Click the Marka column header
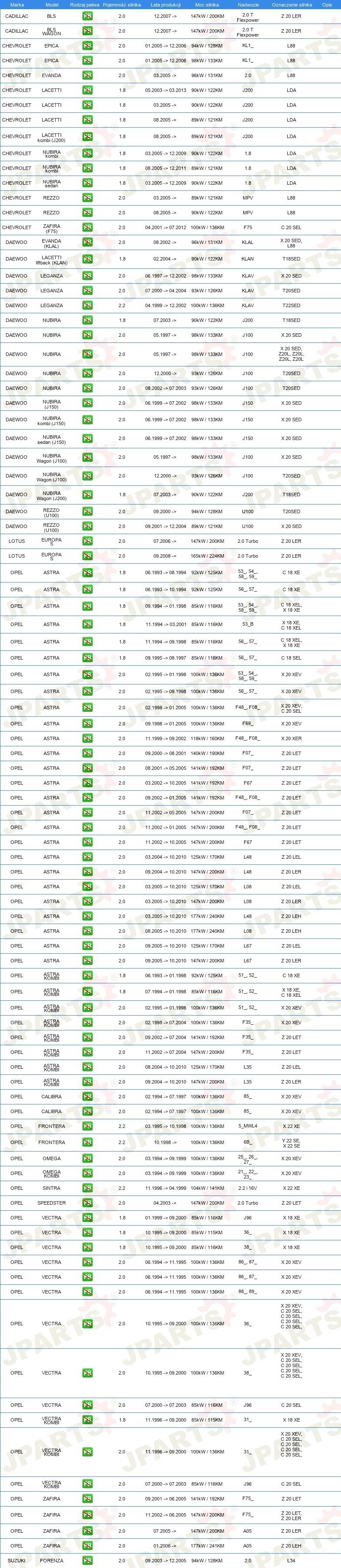 click(x=17, y=5)
